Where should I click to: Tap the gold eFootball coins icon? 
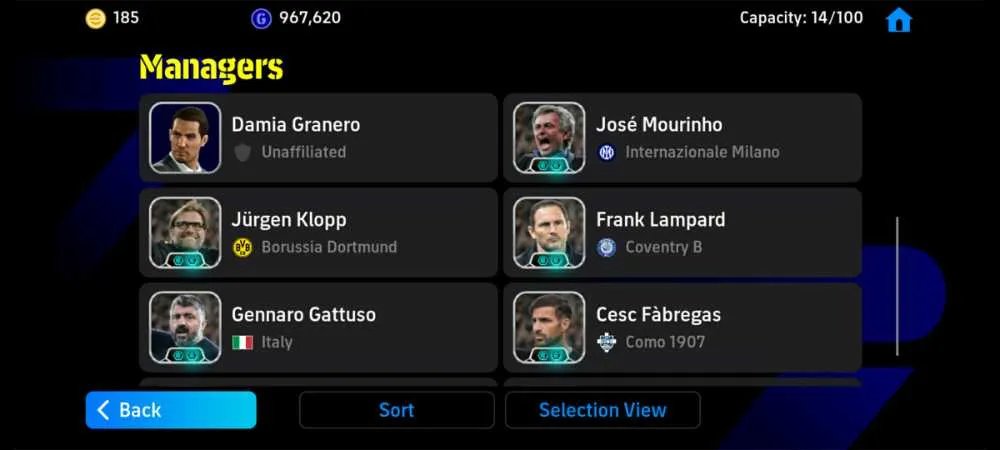(x=96, y=18)
